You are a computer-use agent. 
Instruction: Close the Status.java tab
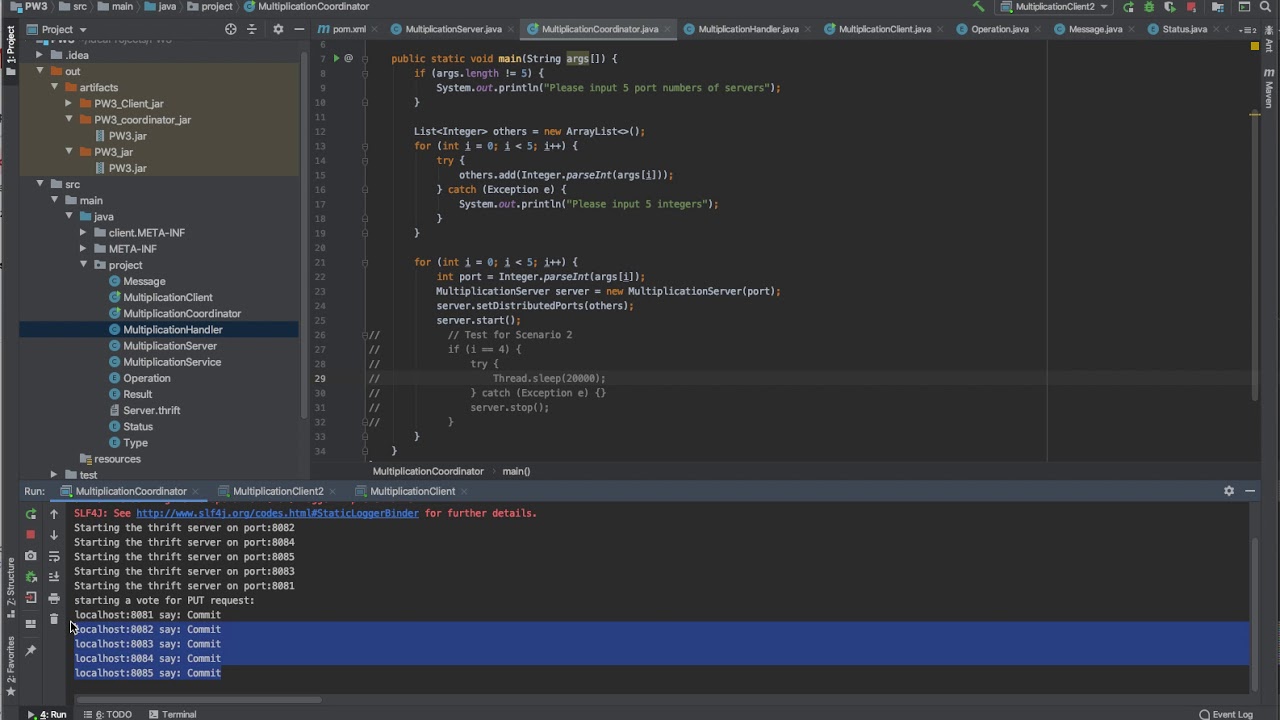click(x=1215, y=29)
